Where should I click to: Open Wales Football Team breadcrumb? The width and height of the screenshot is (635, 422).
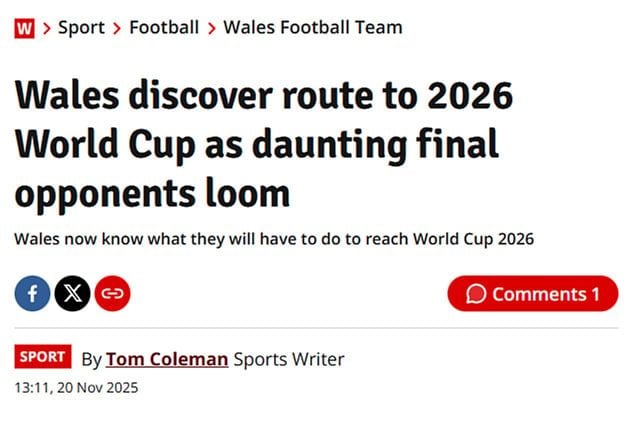point(312,27)
